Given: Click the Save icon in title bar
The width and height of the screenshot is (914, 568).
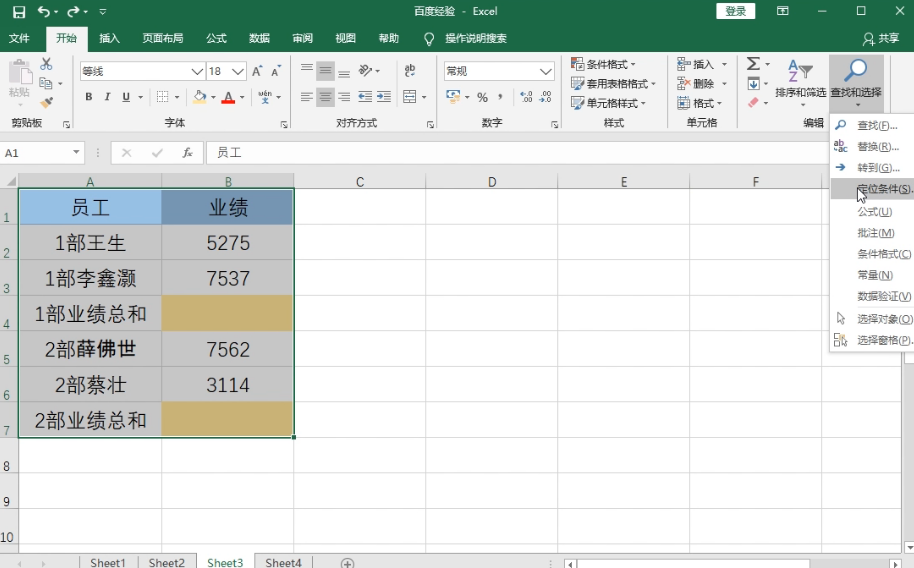Looking at the screenshot, I should 19,12.
